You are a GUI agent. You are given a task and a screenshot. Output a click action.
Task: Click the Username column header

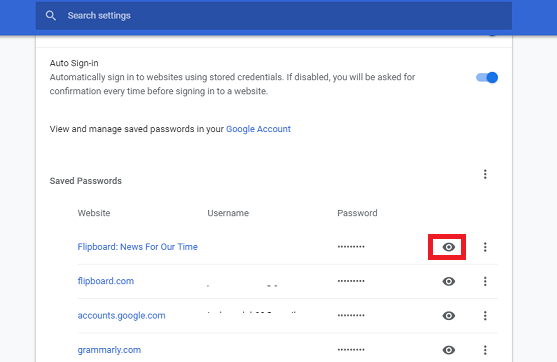point(228,213)
